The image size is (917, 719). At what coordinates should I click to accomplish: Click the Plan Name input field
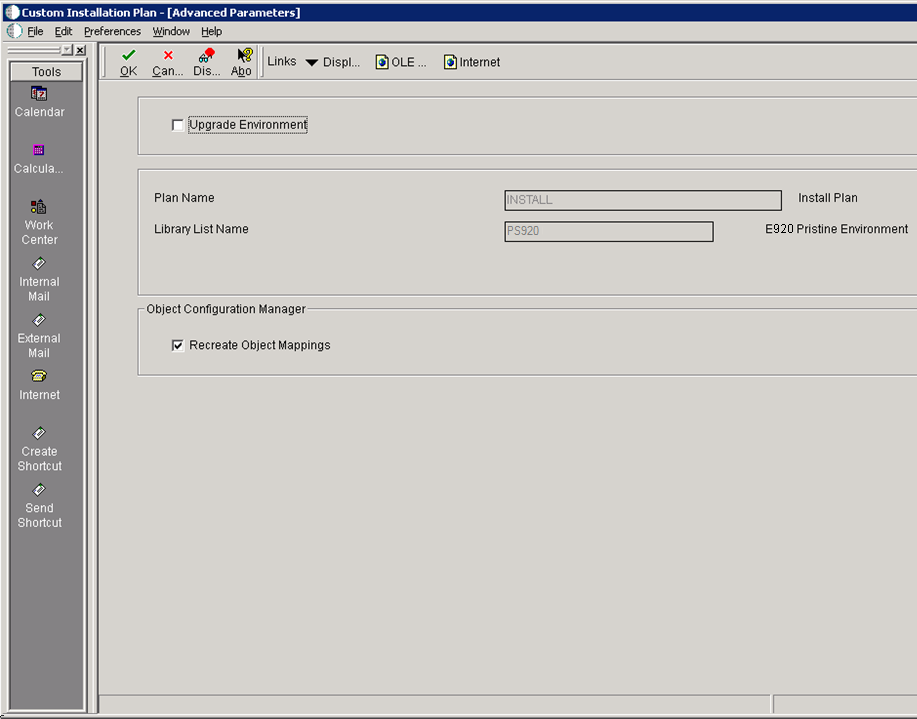(x=643, y=200)
